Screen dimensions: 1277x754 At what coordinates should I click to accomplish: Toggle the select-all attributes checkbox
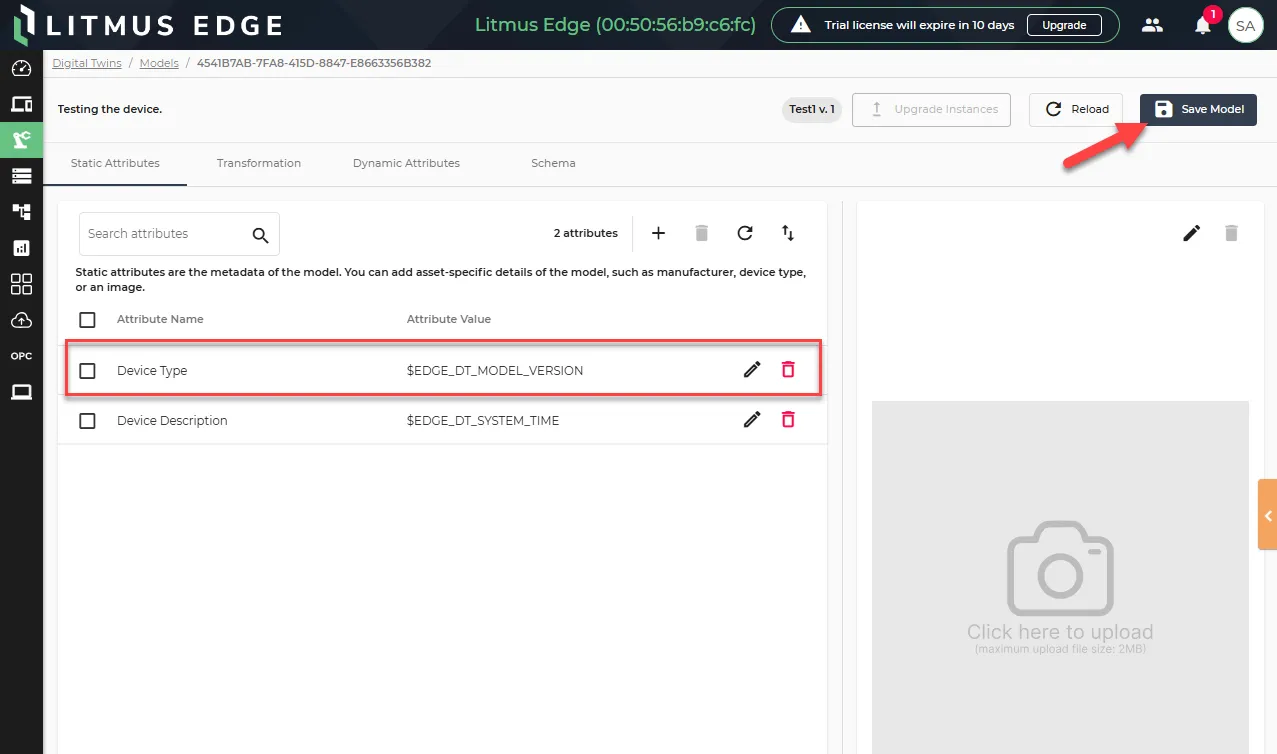click(87, 320)
